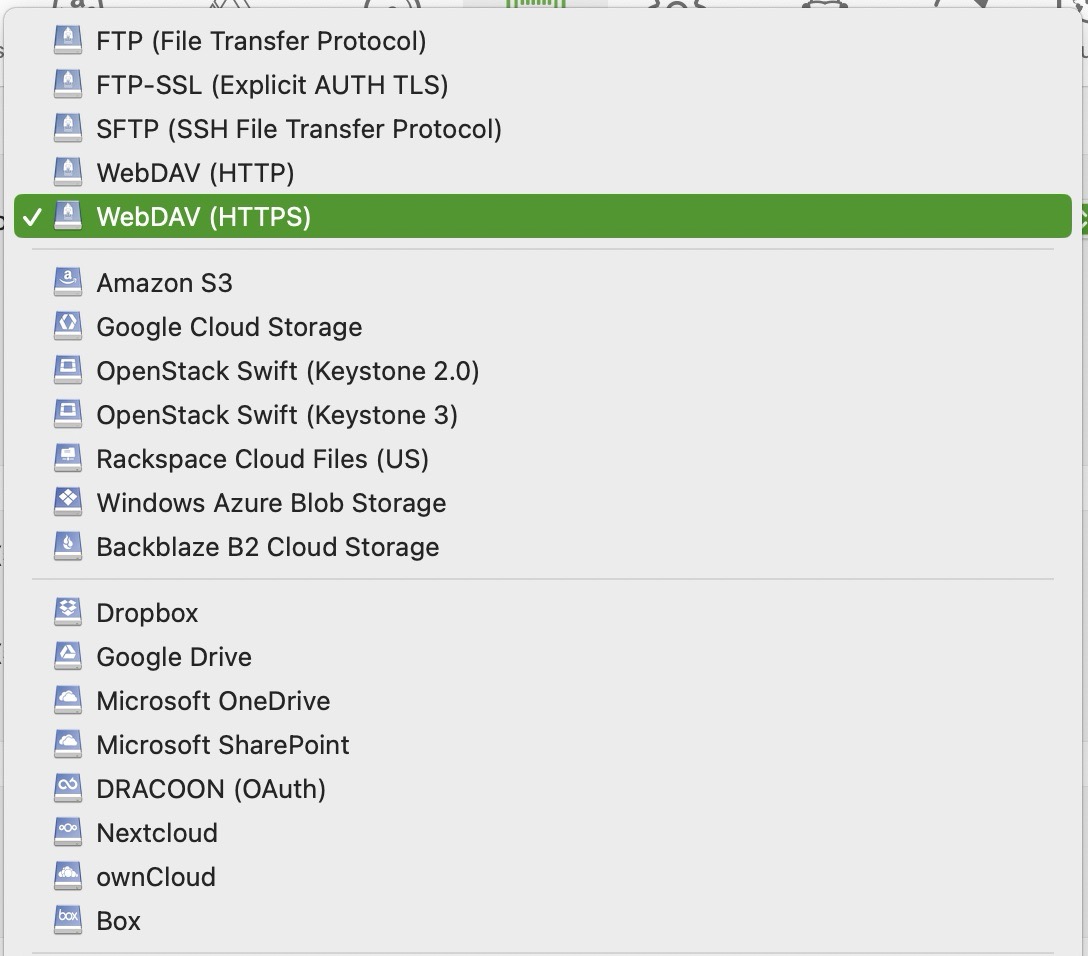Click the DRACOON infinity icon
1088x956 pixels.
(68, 789)
